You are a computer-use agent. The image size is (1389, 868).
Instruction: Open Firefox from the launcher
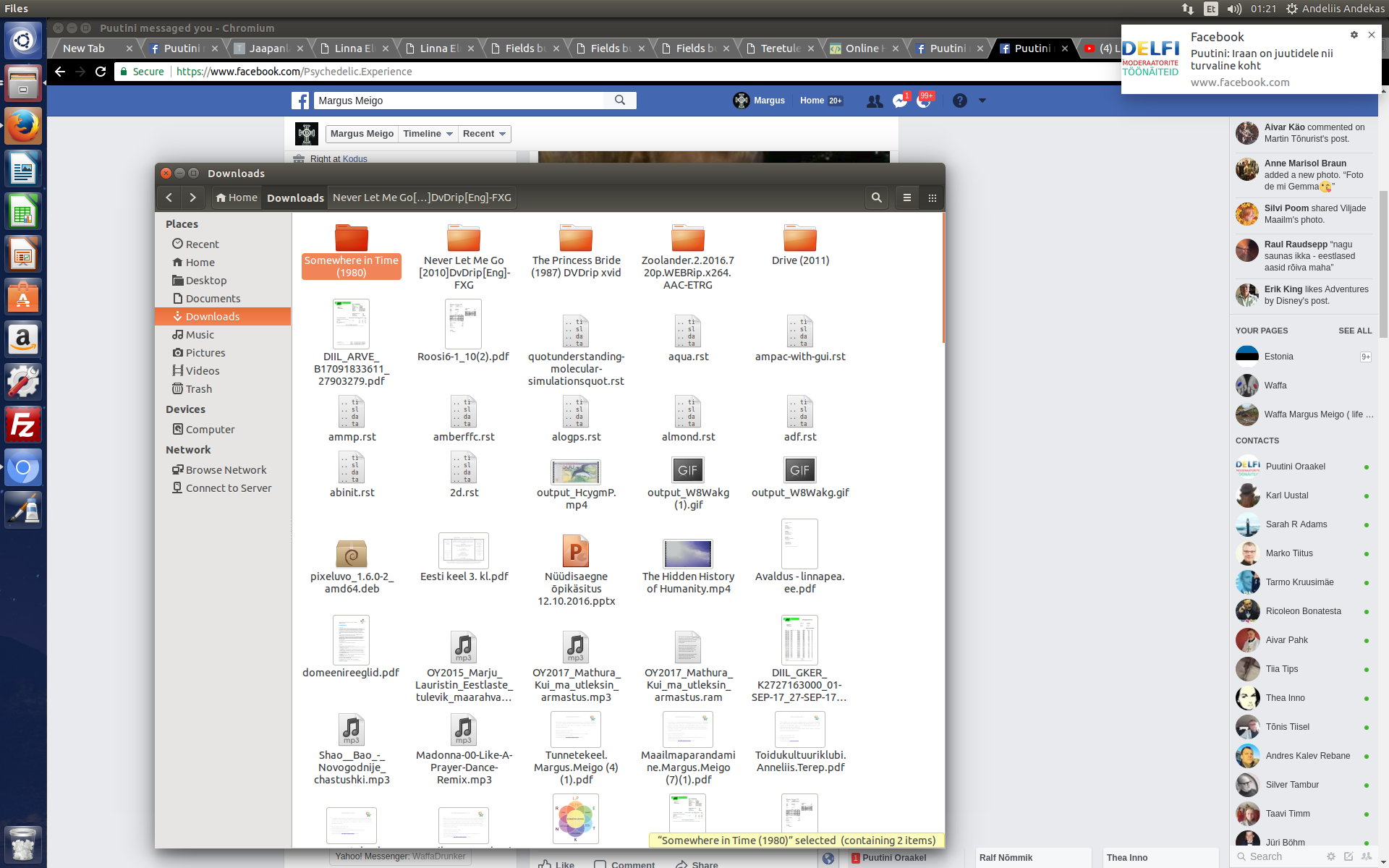23,127
